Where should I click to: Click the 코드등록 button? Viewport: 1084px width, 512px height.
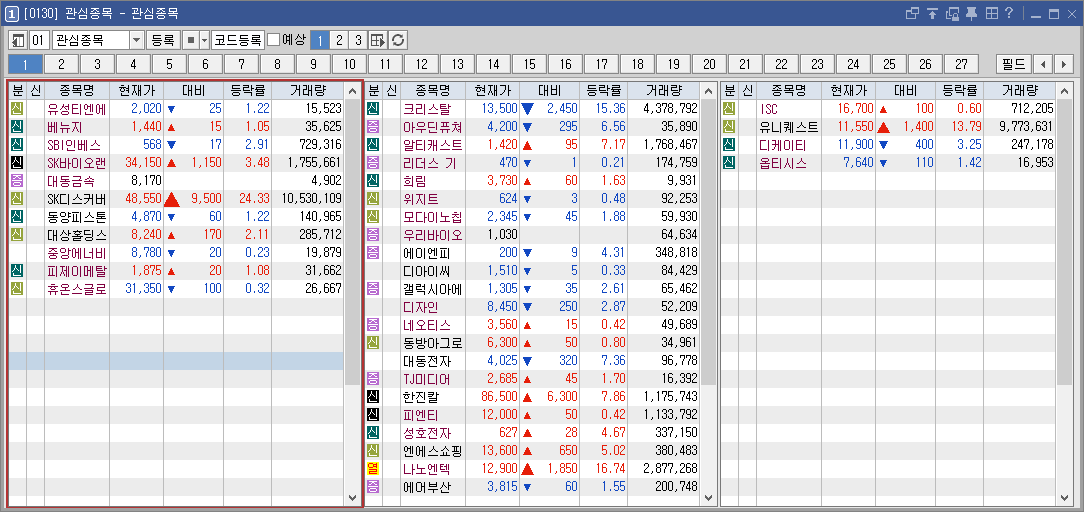point(239,39)
